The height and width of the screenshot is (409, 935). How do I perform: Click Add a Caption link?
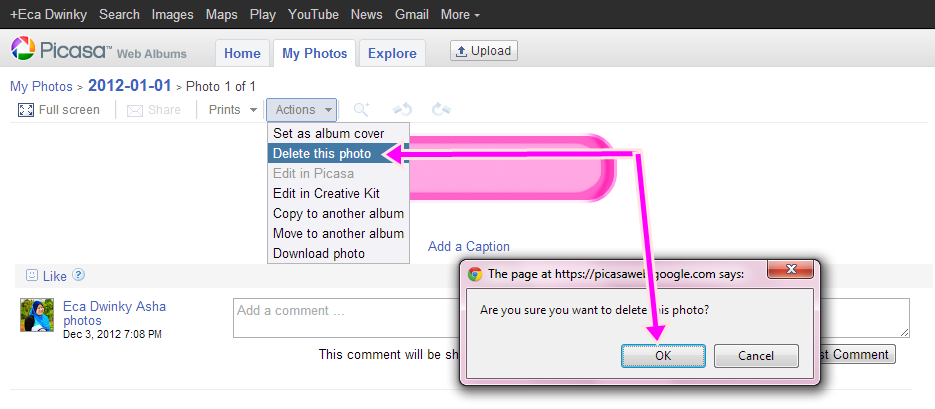pos(469,246)
